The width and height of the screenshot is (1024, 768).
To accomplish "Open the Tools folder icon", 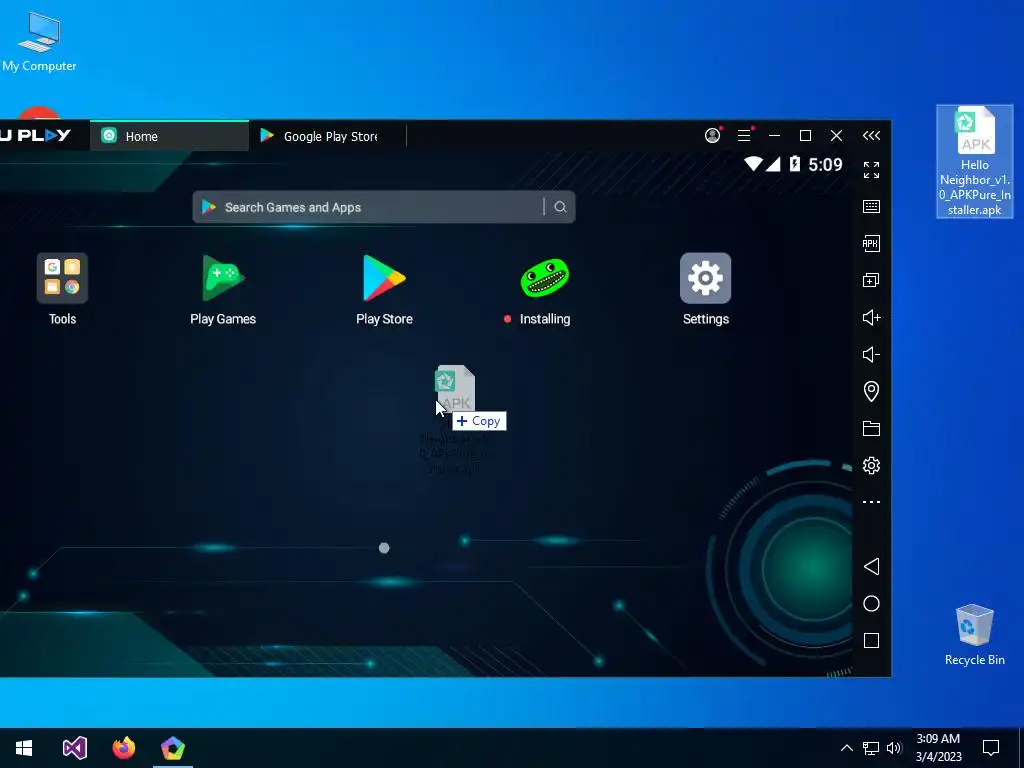I will 62,278.
